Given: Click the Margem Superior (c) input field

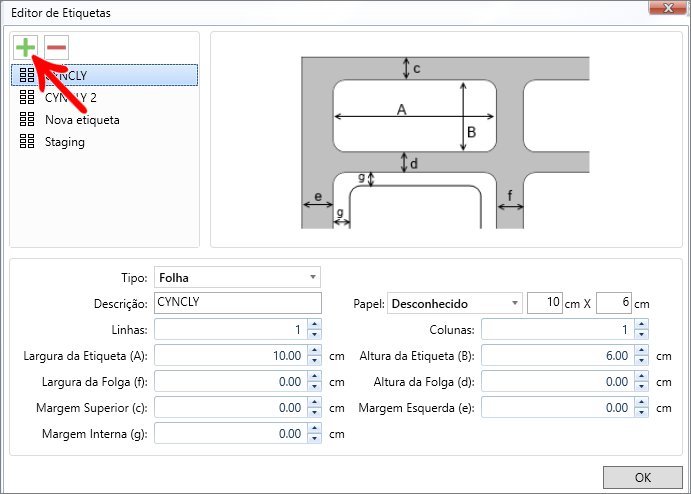Looking at the screenshot, I should (x=230, y=408).
